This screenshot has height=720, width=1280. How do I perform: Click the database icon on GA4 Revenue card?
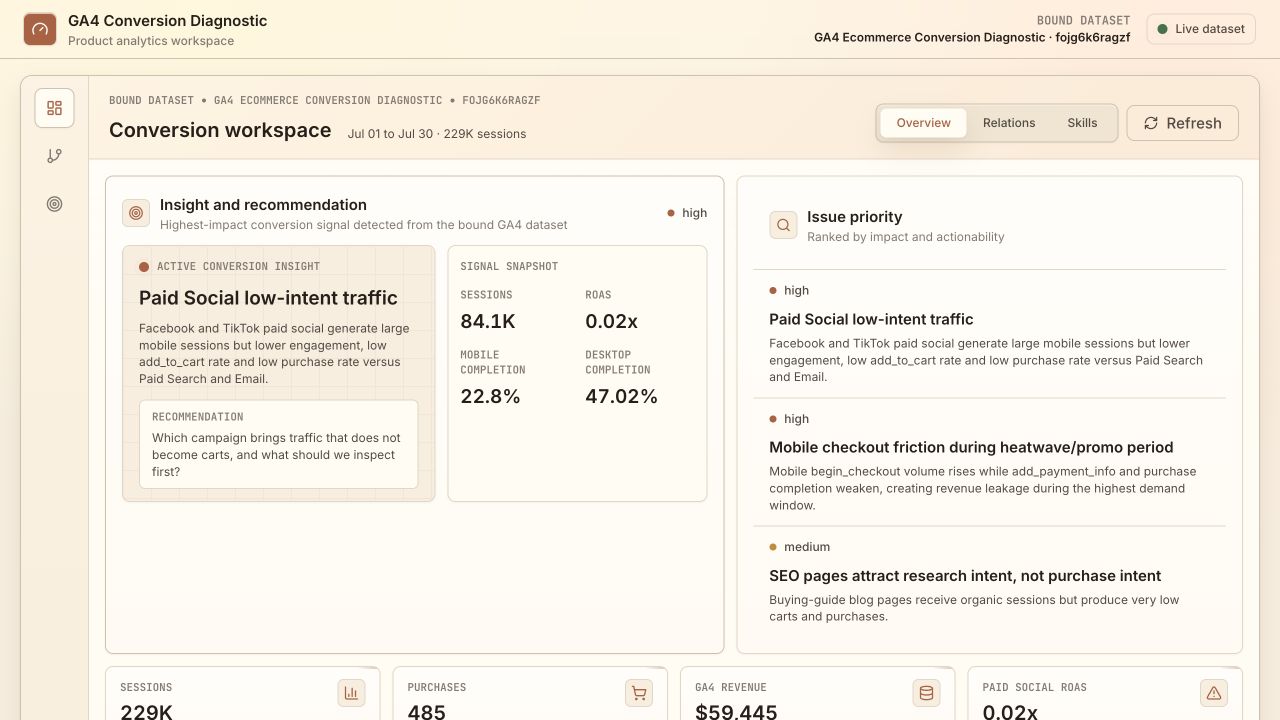click(926, 692)
